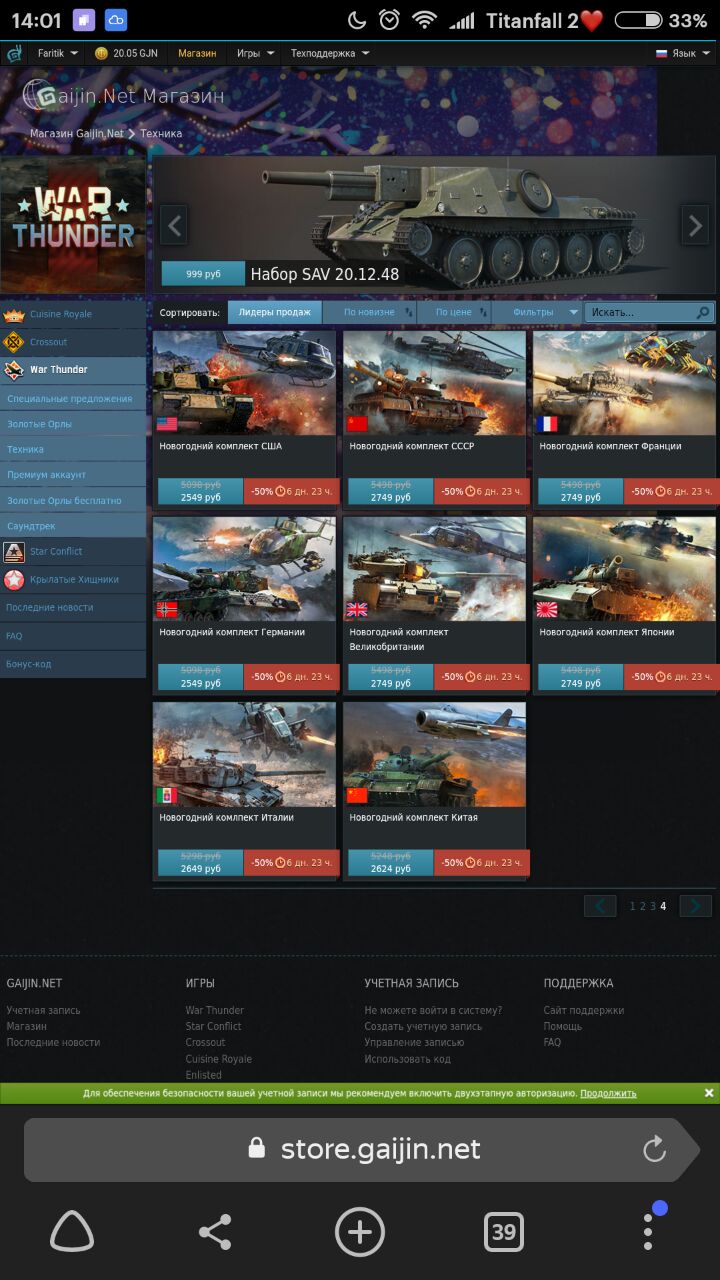Reload the page with refresh icon
Viewport: 720px width, 1280px height.
(x=655, y=1149)
